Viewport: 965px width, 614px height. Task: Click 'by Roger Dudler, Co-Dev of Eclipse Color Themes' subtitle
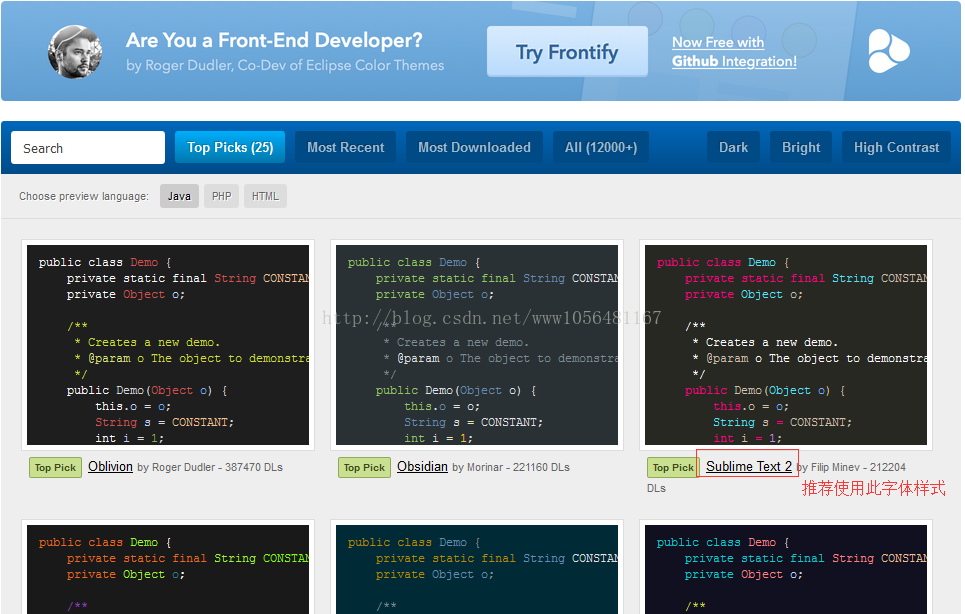coord(285,65)
